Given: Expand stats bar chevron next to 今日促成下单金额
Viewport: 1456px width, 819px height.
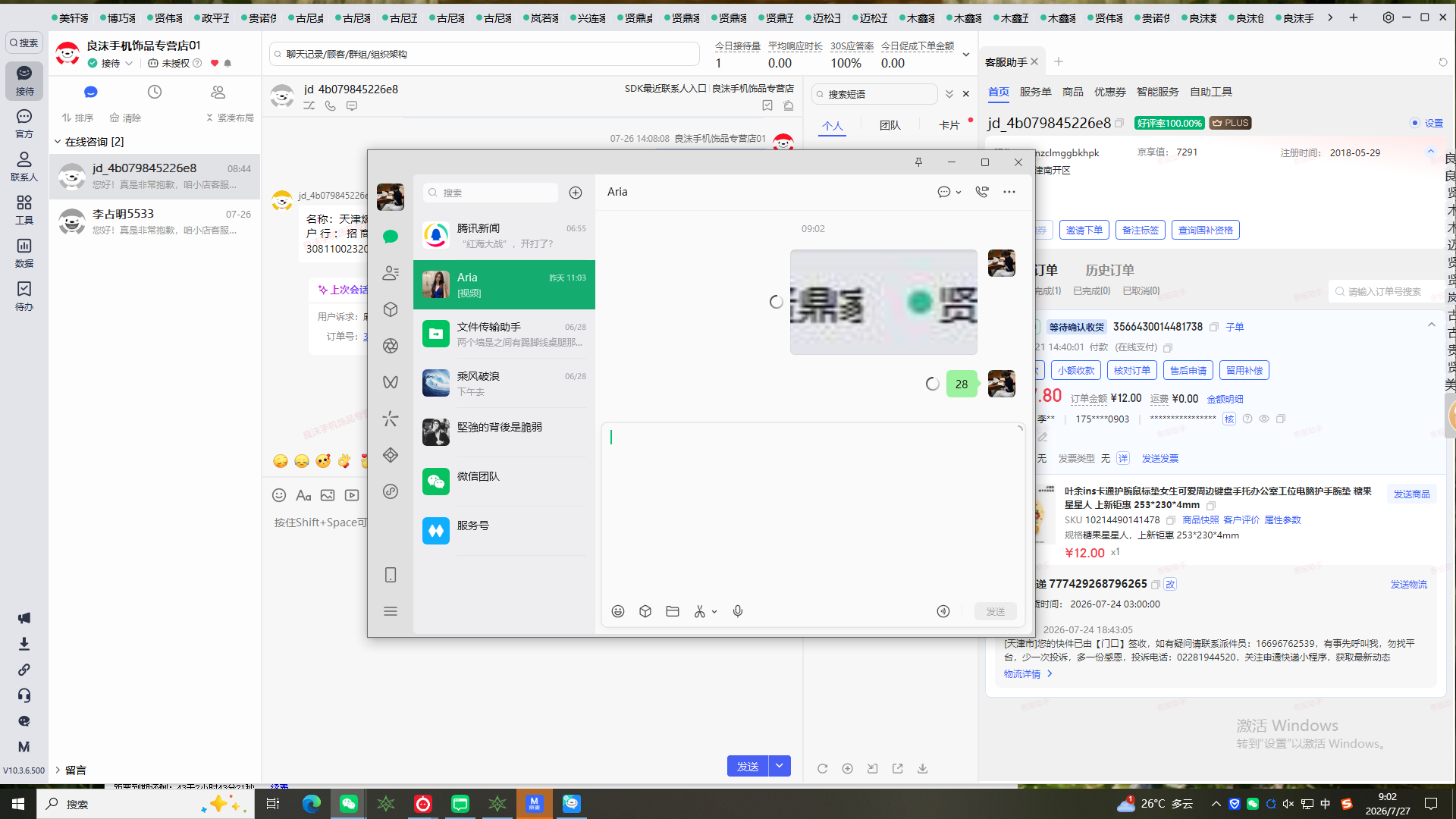Looking at the screenshot, I should tap(966, 55).
